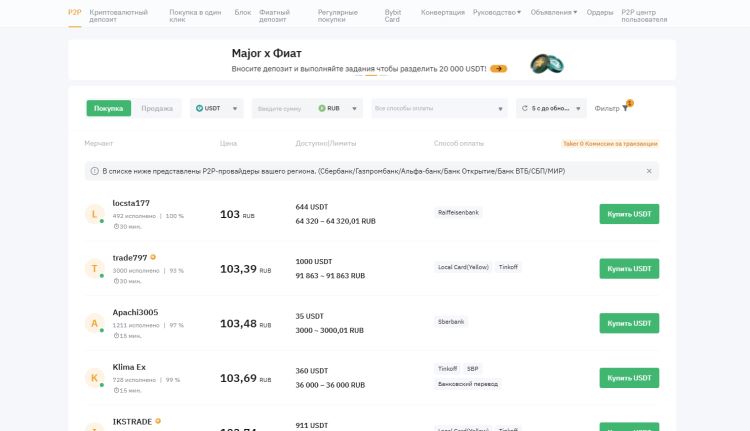Open the Конвертация tab
The width and height of the screenshot is (750, 431).
(x=443, y=13)
